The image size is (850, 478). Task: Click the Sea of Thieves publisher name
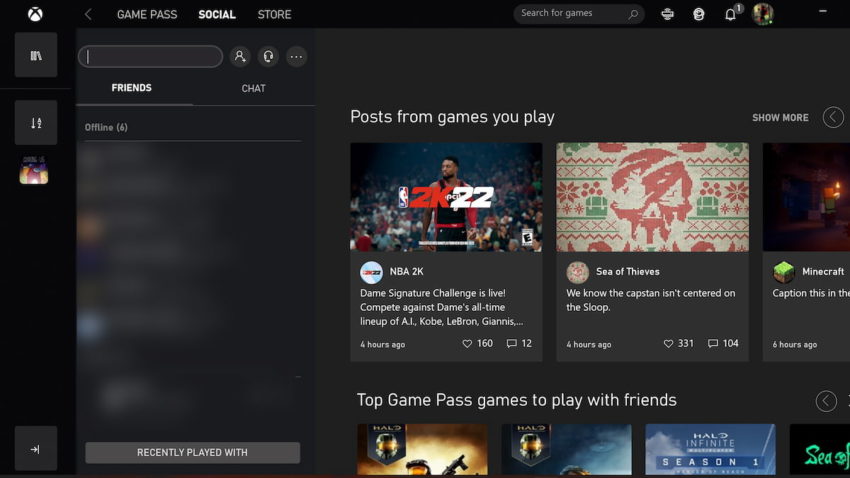(628, 272)
